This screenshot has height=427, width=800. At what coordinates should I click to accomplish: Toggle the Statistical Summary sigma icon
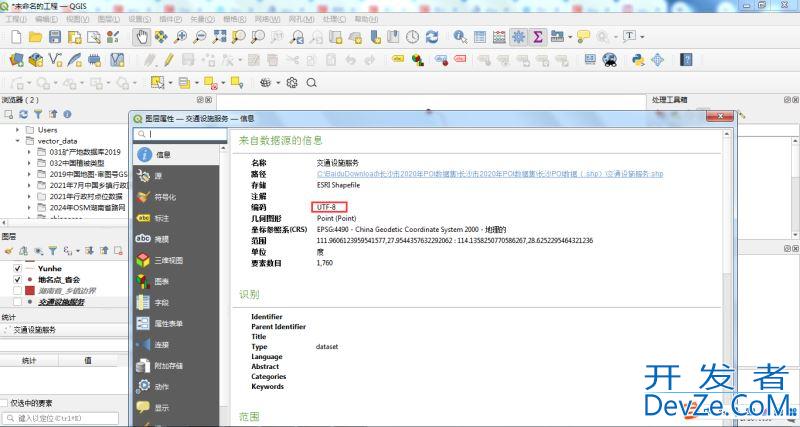(538, 37)
